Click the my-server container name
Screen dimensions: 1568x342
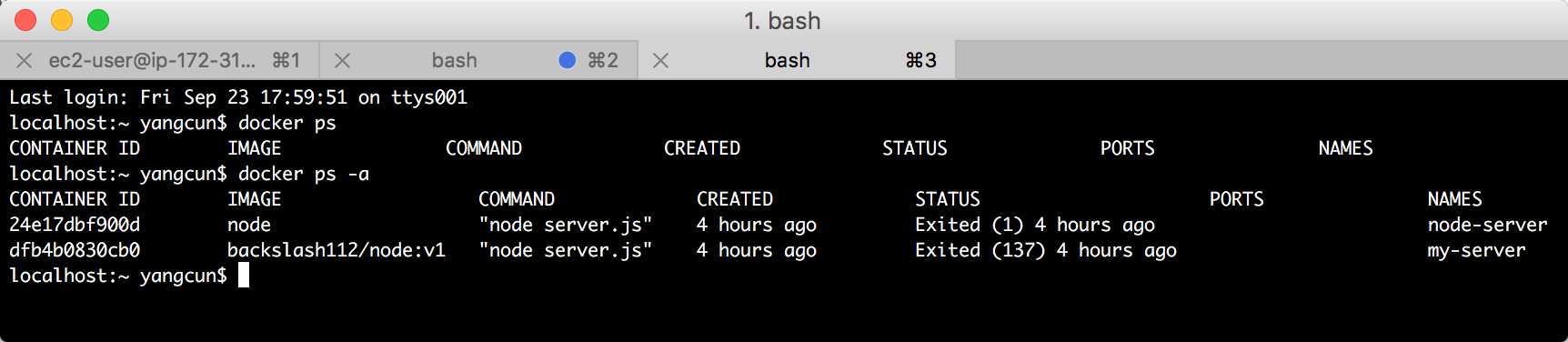click(x=1476, y=250)
